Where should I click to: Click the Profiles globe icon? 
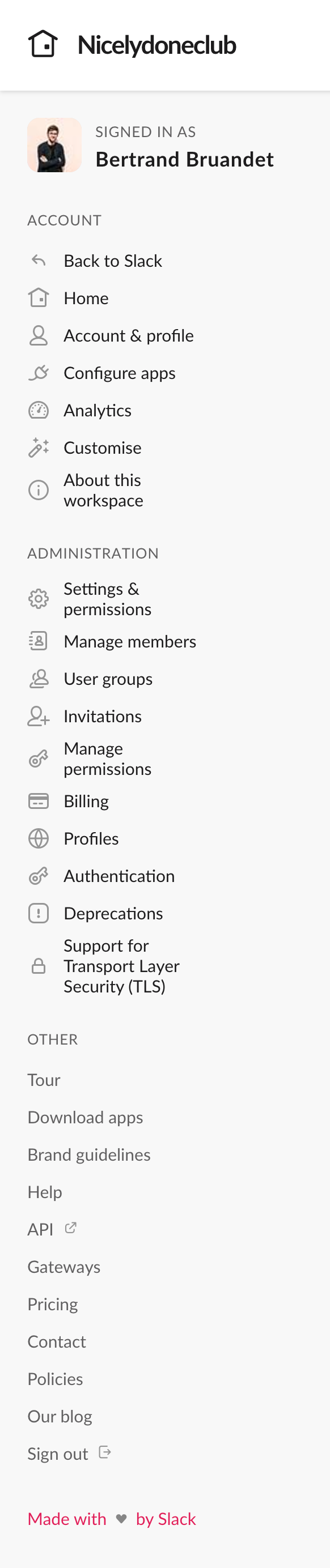39,838
